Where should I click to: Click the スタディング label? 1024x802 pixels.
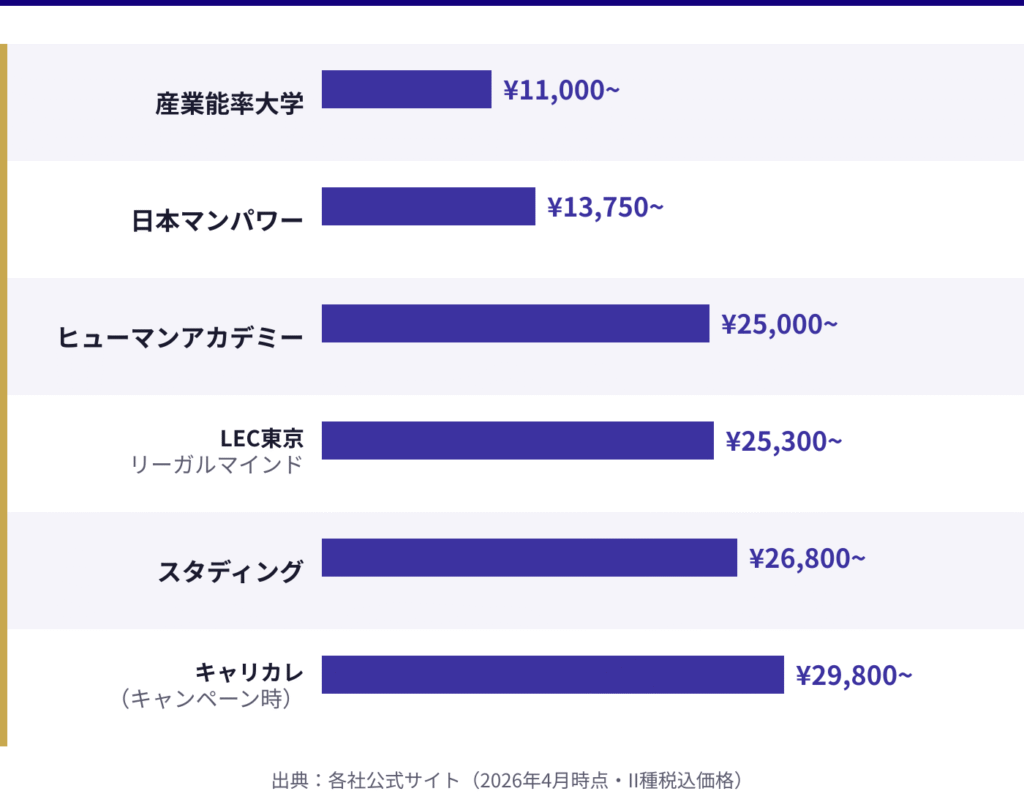[230, 571]
